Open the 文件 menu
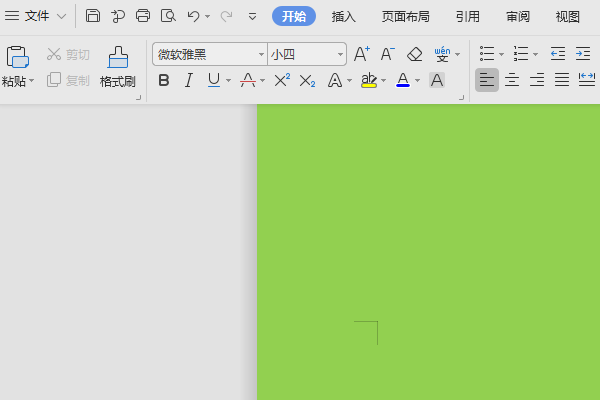 36,16
